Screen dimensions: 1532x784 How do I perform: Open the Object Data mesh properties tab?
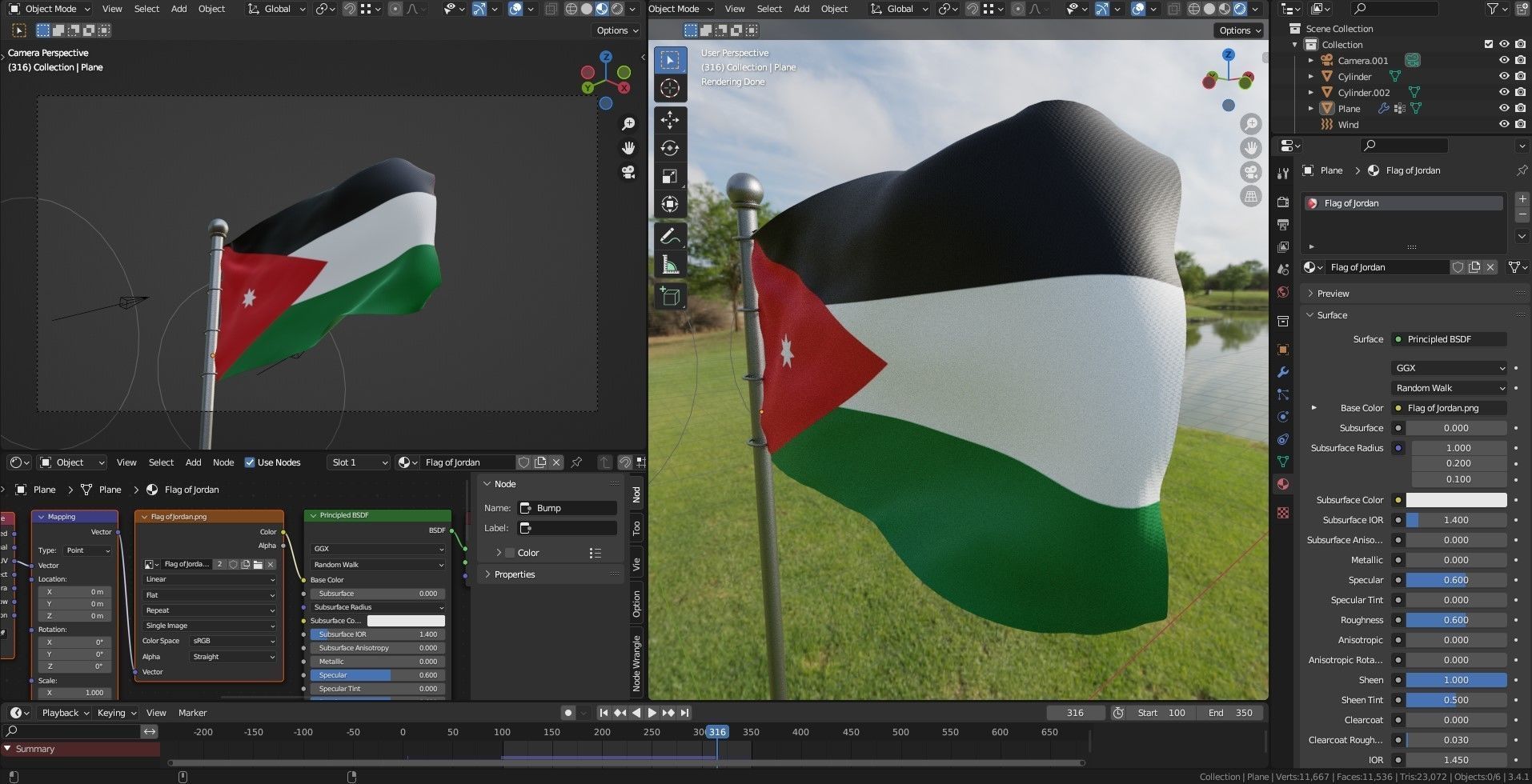click(1283, 462)
